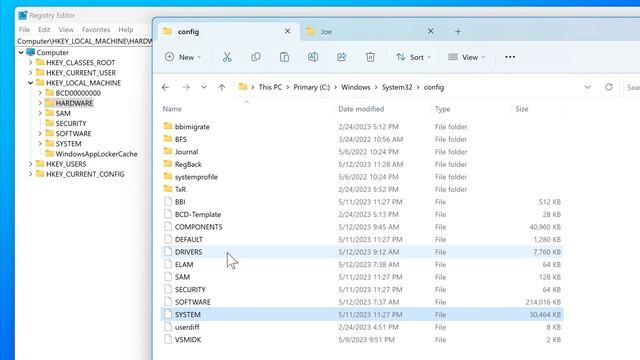Click the Copy icon in Explorer toolbar
Viewport: 640px width, 360px height.
pos(256,57)
